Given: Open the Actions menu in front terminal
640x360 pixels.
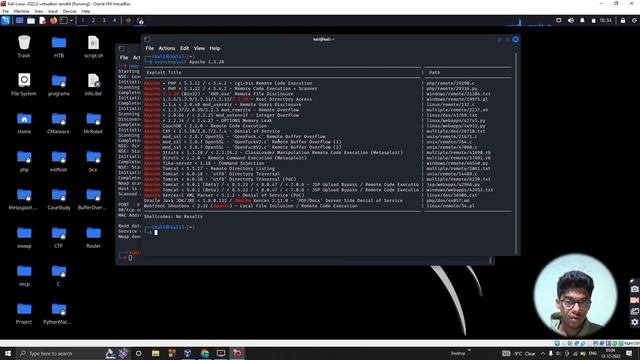Looking at the screenshot, I should tap(167, 48).
